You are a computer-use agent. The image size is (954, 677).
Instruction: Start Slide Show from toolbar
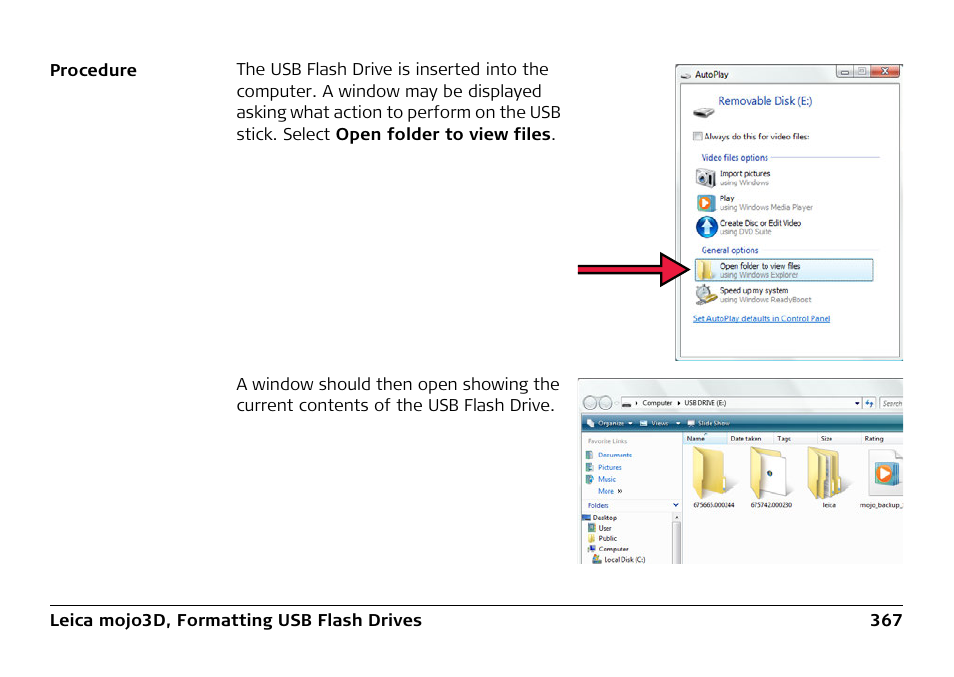709,423
